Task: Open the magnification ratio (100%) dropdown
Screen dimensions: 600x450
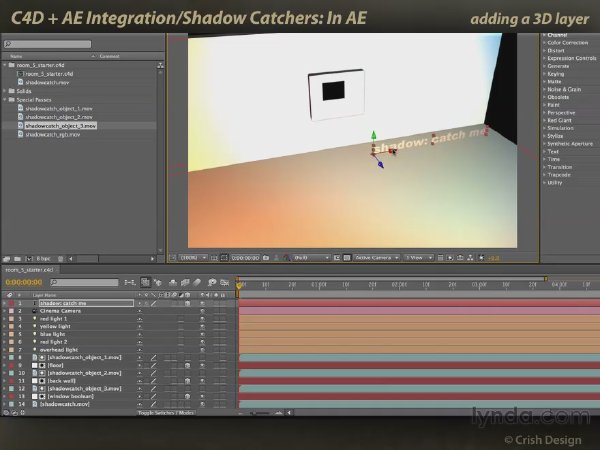Action: pyautogui.click(x=193, y=258)
